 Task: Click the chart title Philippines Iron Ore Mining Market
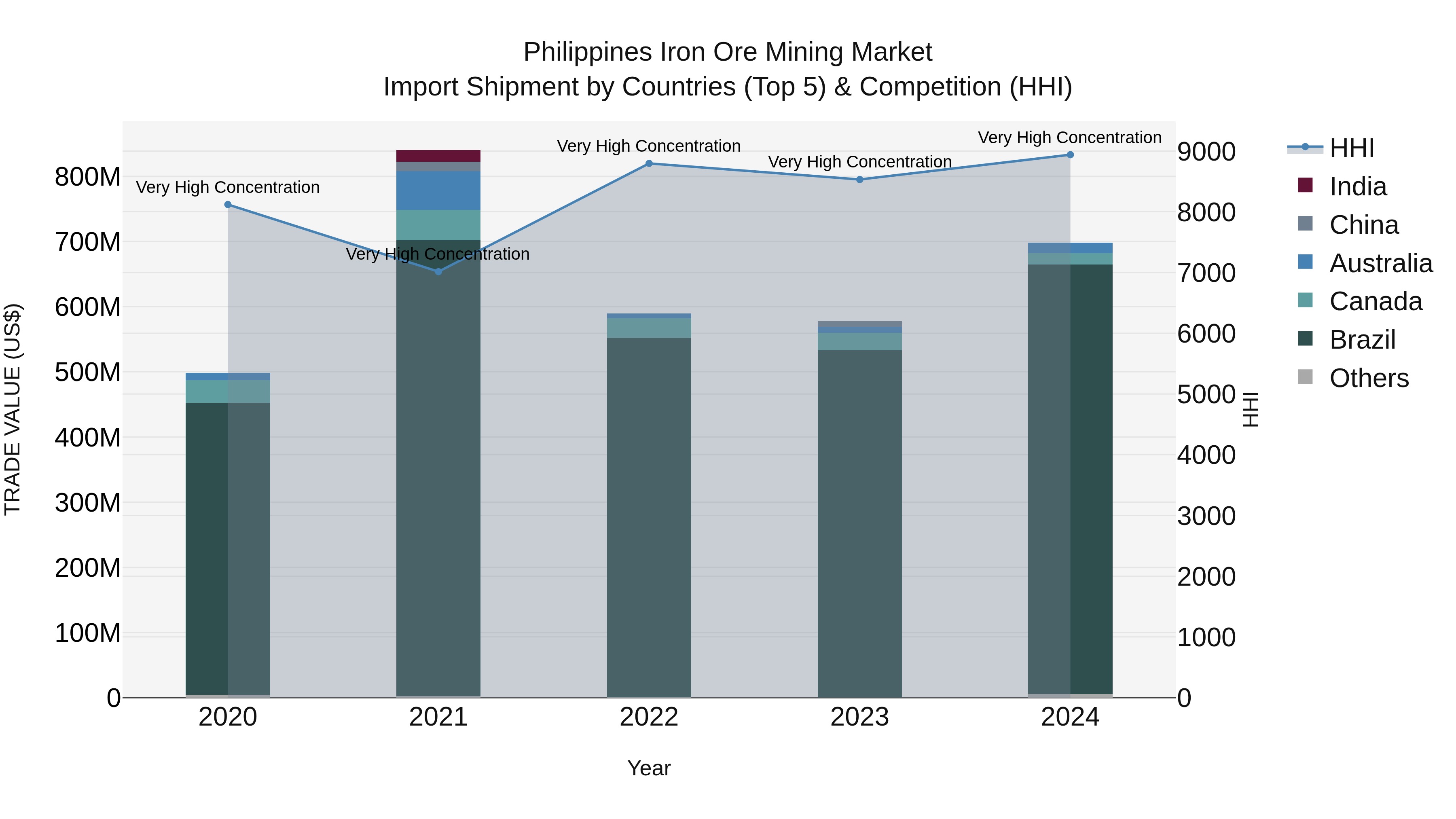pyautogui.click(x=728, y=52)
